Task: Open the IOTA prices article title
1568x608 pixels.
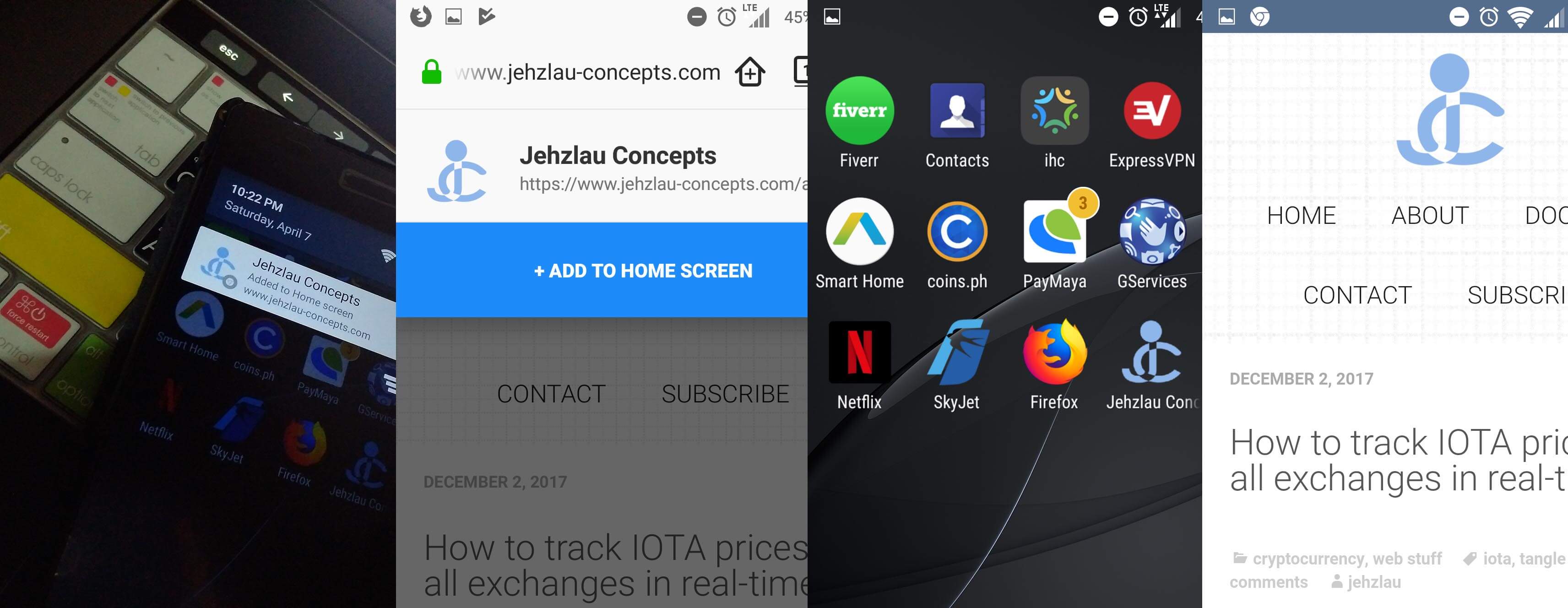Action: click(1399, 460)
